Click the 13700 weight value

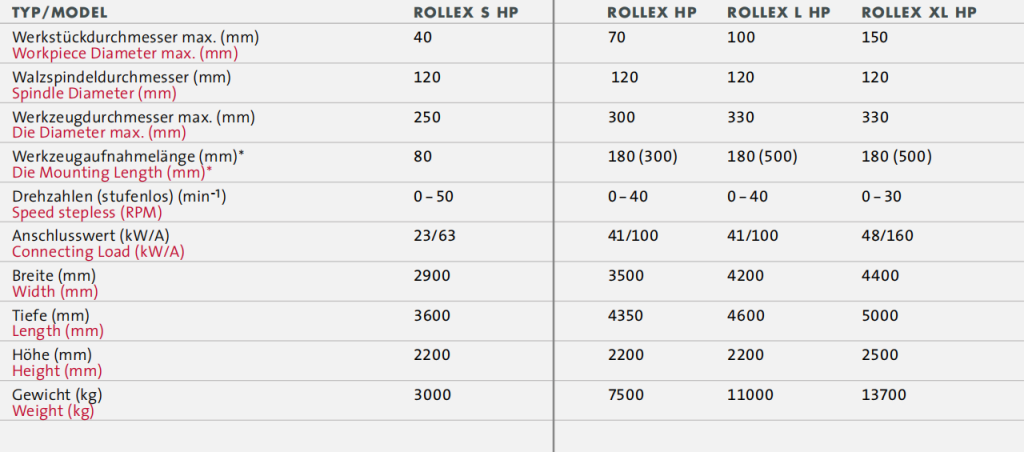coord(884,395)
